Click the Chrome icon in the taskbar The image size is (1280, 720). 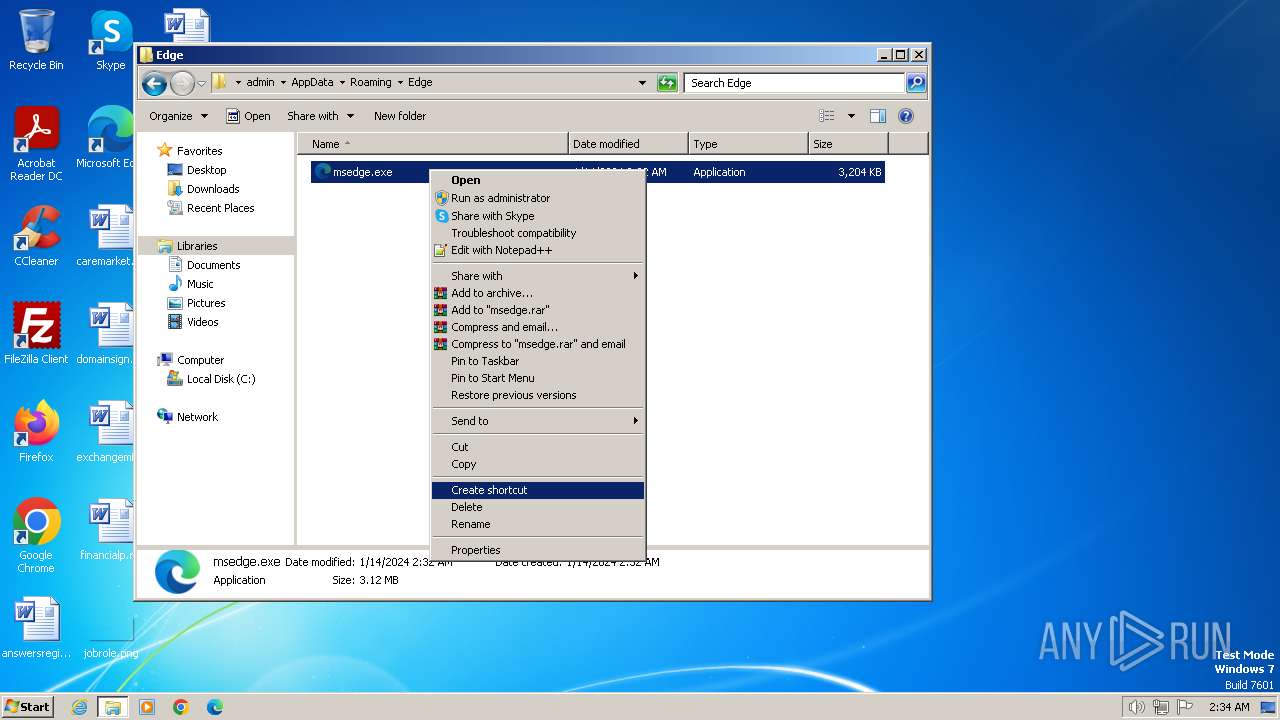click(181, 707)
